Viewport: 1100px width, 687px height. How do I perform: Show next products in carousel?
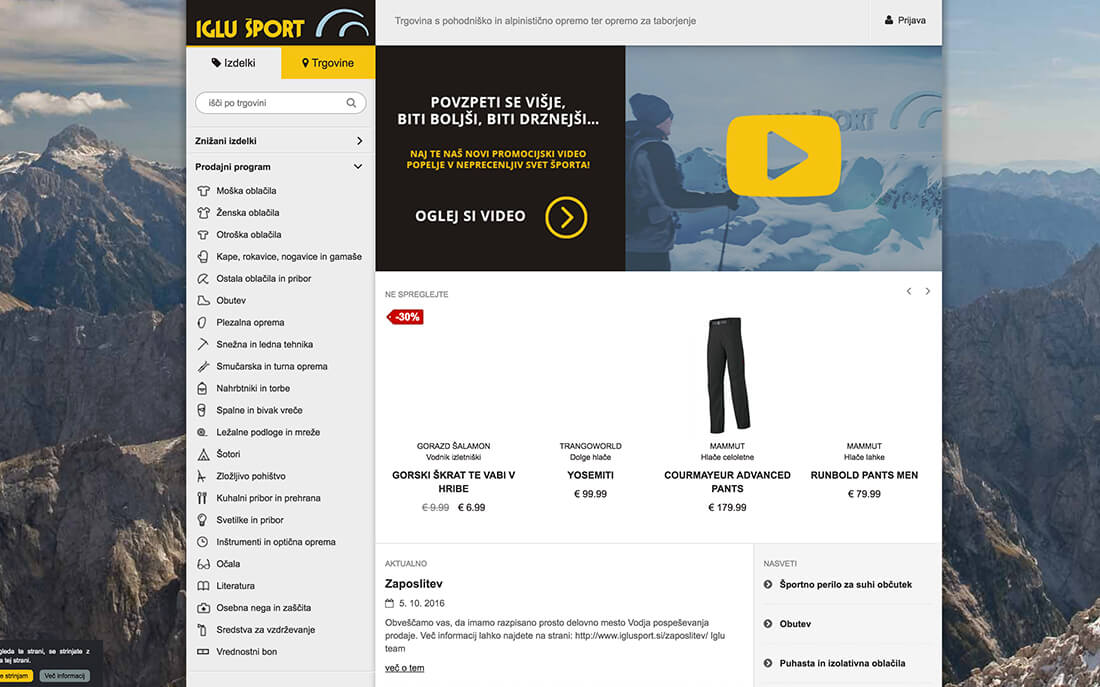[927, 291]
